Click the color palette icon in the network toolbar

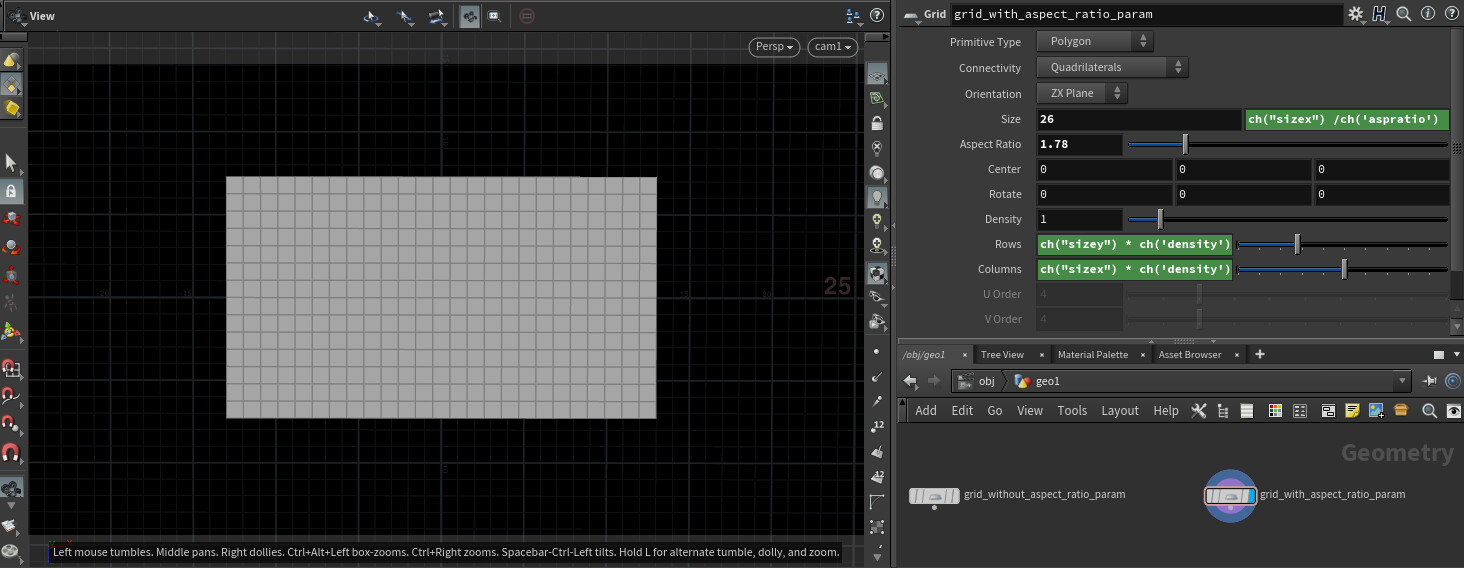click(1274, 411)
